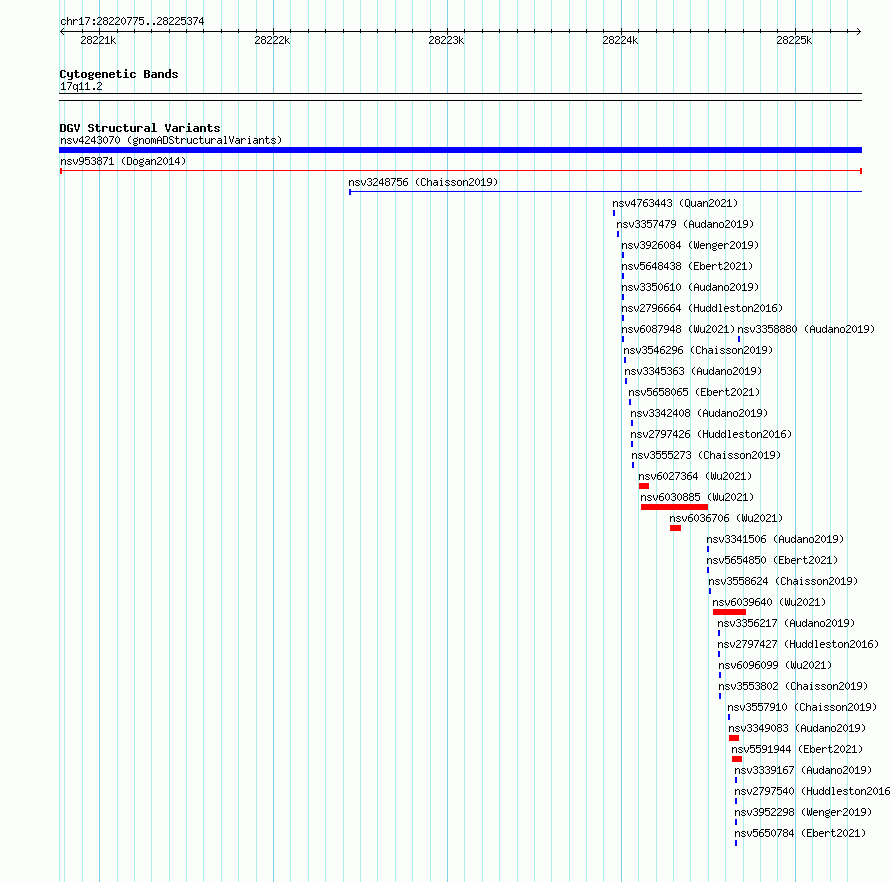Open the nsv2797427 (Huddleston2016) label
Screen dimensions: 890x882
coord(798,644)
